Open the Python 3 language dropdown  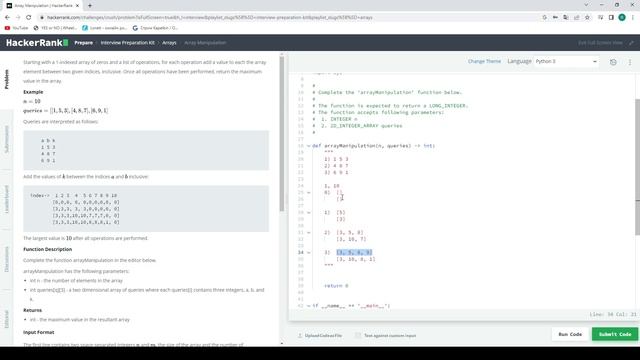point(566,61)
